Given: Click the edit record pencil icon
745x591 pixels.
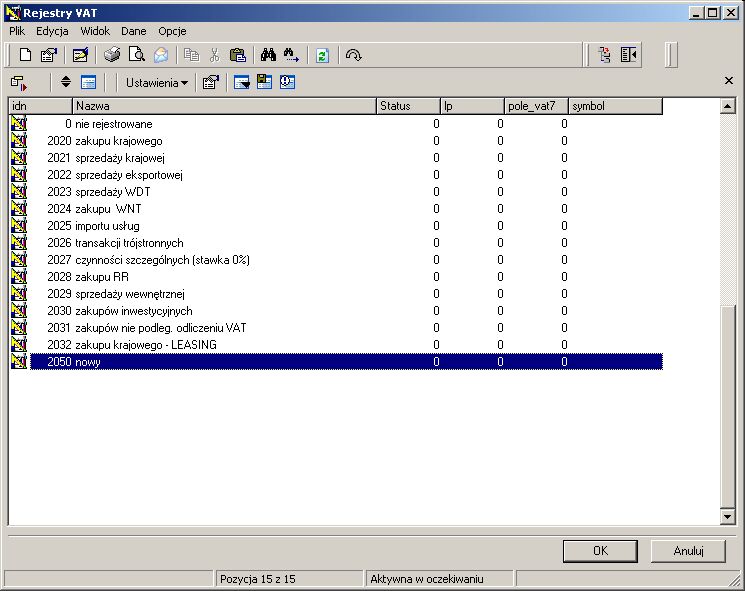Looking at the screenshot, I should point(80,55).
